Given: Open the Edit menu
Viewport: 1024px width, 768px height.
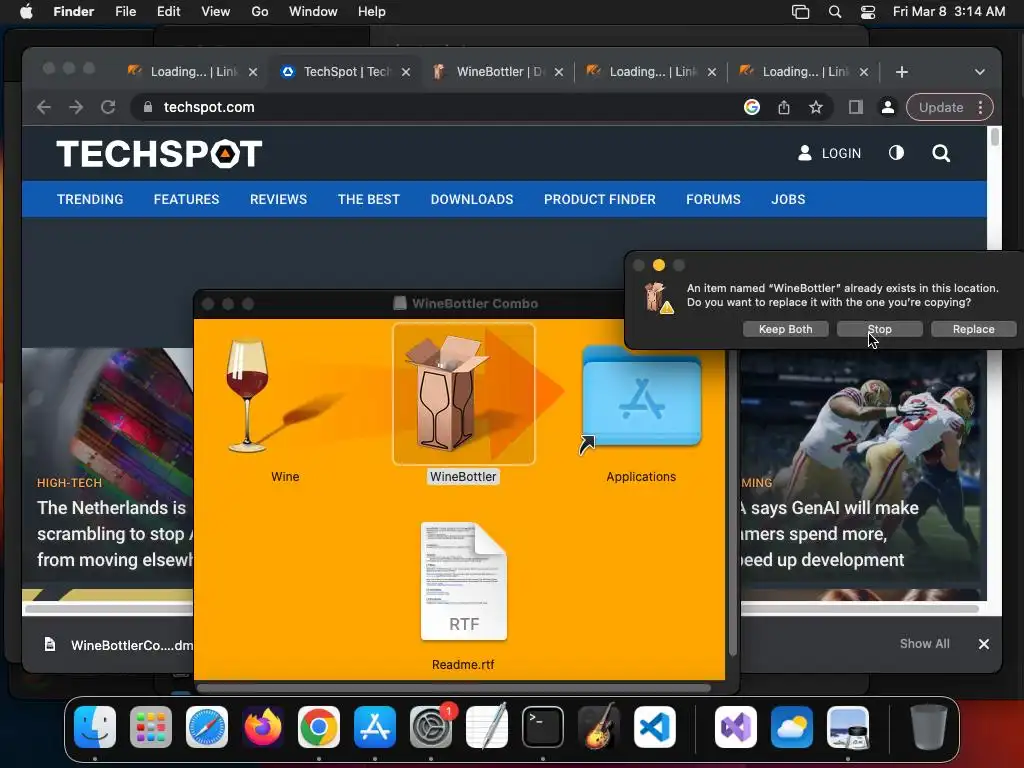Looking at the screenshot, I should point(168,12).
